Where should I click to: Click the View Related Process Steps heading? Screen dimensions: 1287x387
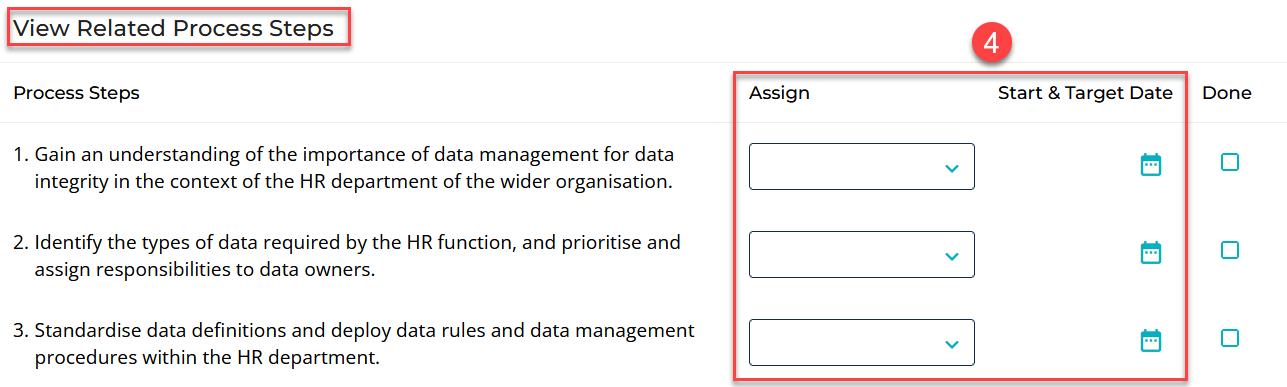pyautogui.click(x=174, y=29)
